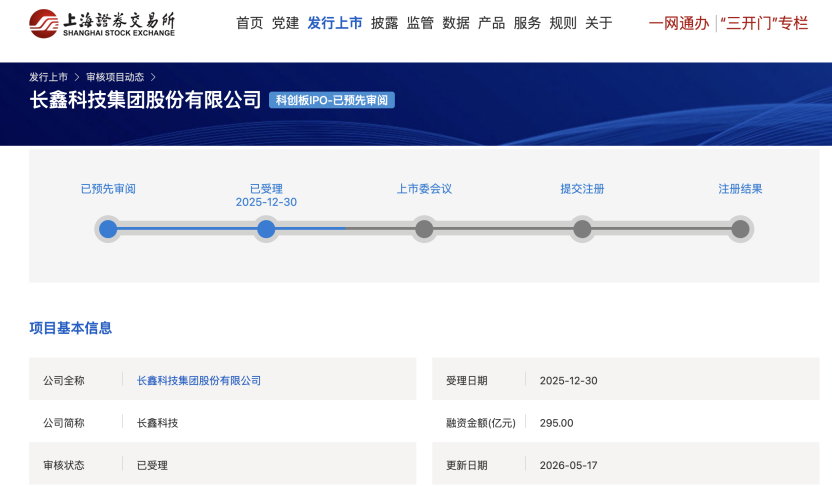The image size is (832, 486).
Task: Open the 监管 menu item
Action: pyautogui.click(x=420, y=23)
